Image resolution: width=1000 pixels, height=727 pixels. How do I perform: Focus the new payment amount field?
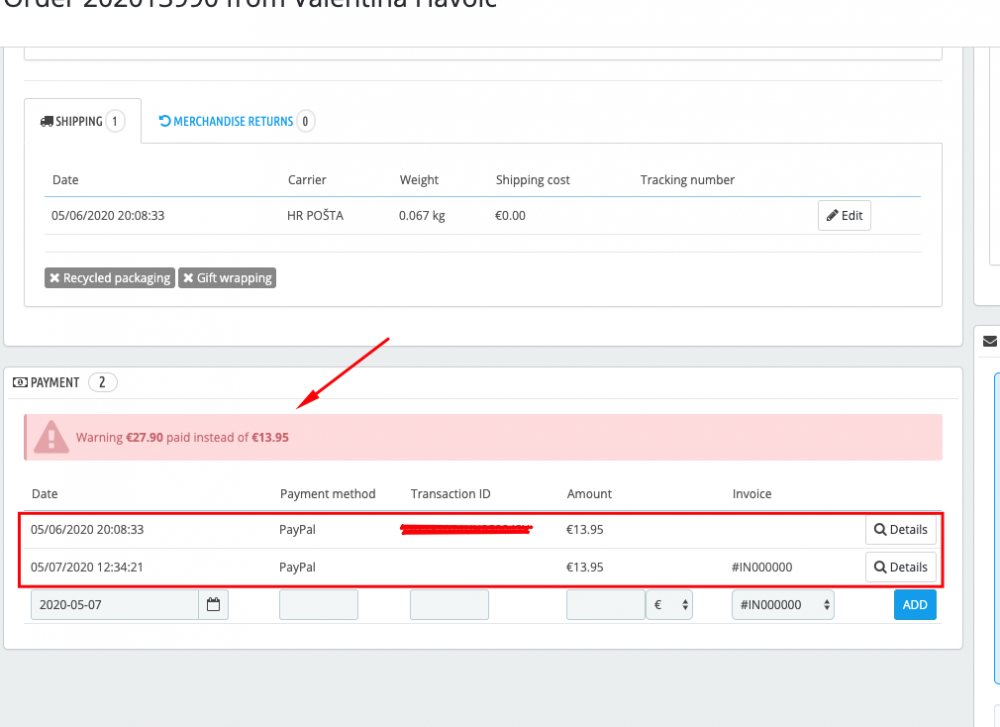coord(605,605)
